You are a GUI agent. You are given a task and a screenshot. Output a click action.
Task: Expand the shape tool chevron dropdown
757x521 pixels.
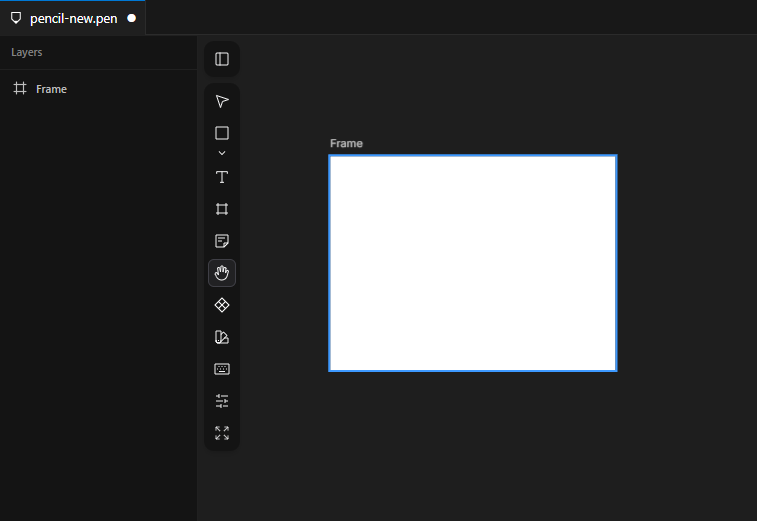tap(222, 153)
